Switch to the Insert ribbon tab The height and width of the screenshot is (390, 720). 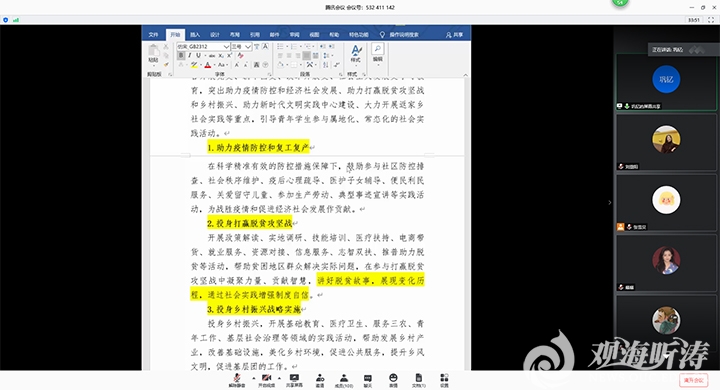[x=195, y=34]
